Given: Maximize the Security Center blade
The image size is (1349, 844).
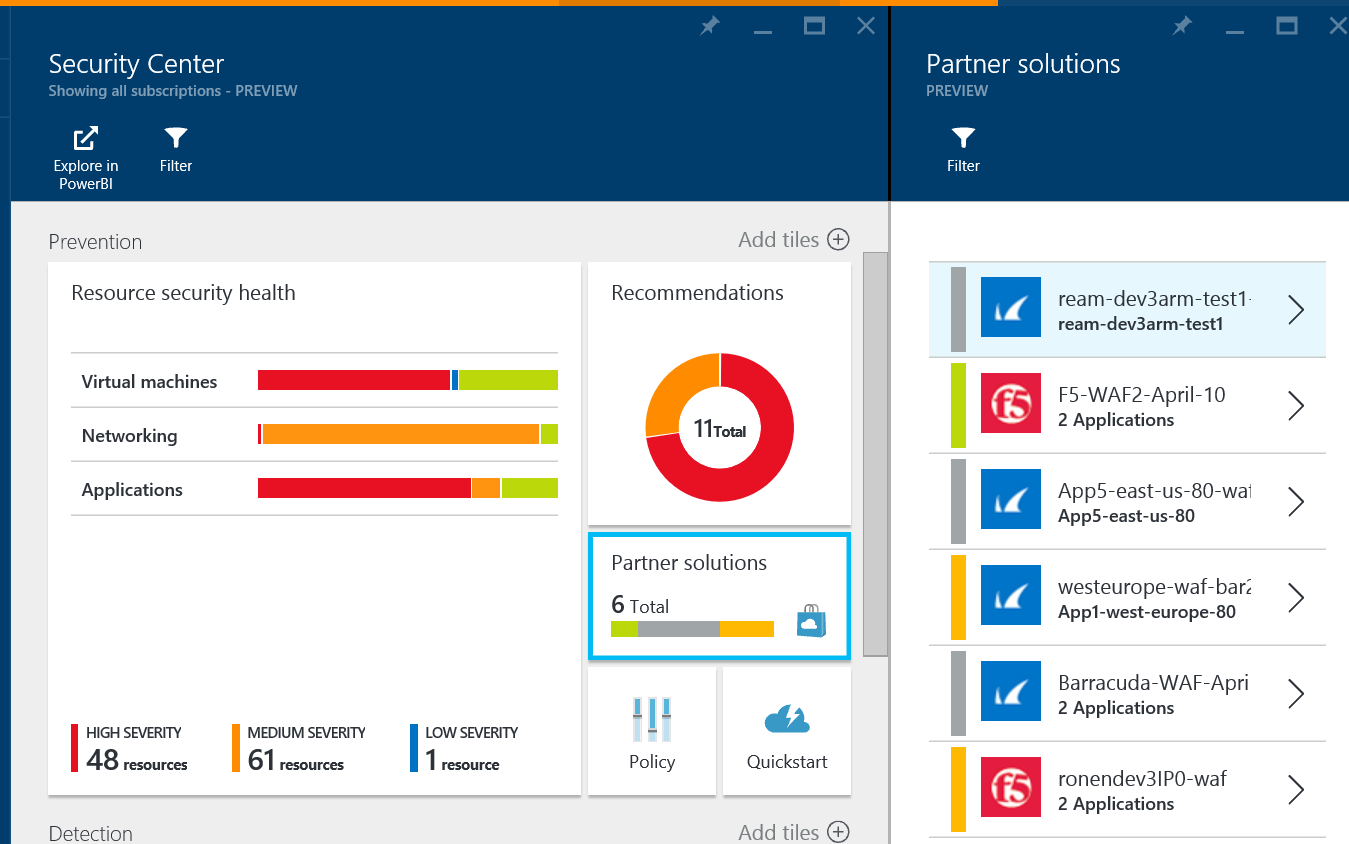Looking at the screenshot, I should pyautogui.click(x=814, y=27).
